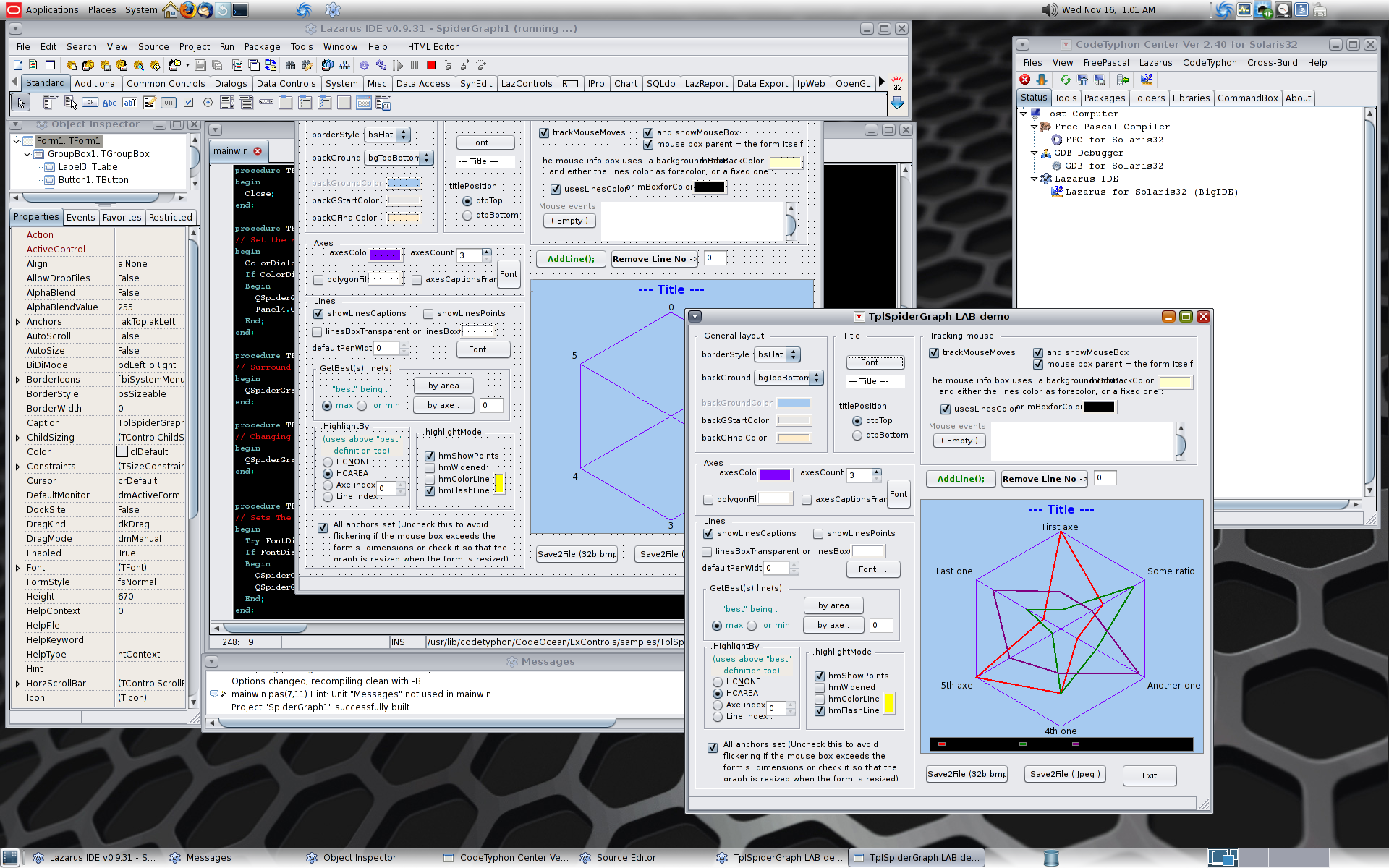
Task: Click AddLine(); button in LAB demo window
Action: tap(961, 479)
